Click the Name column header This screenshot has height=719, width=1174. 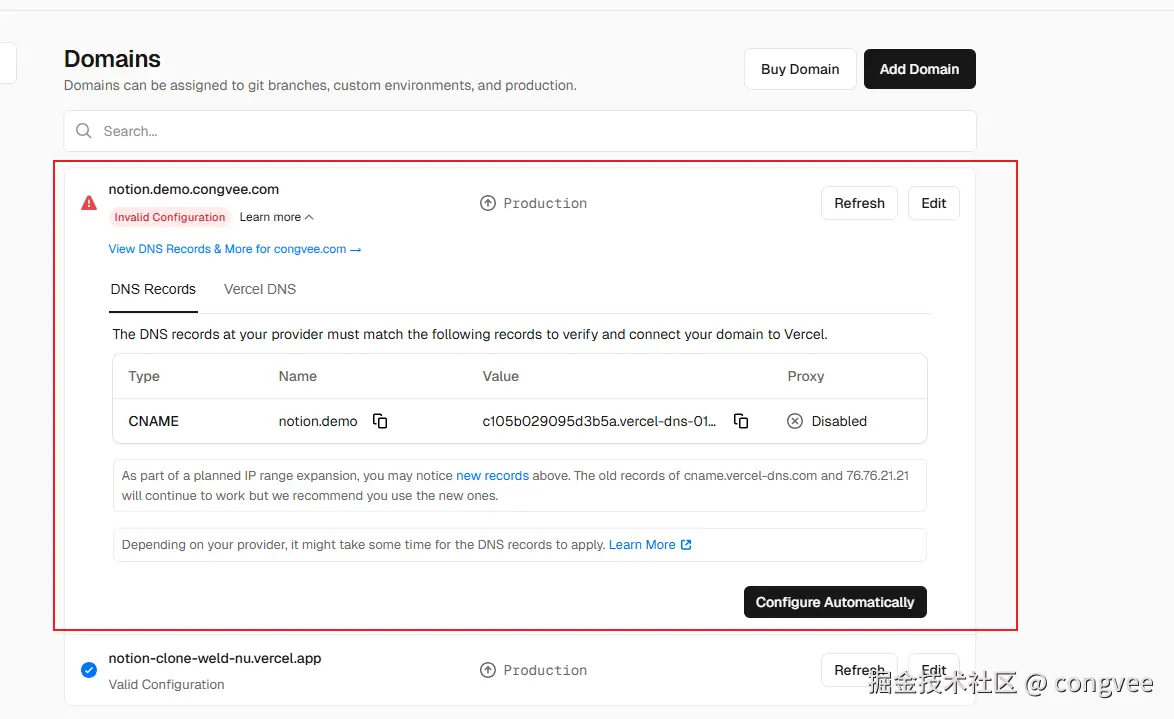pos(298,376)
